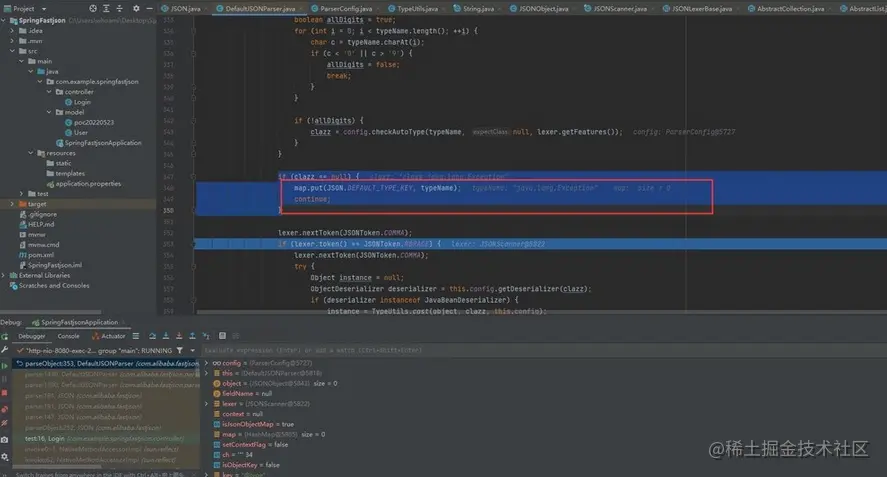887x477 pixels.
Task: Click the camera thread dump icon
Action: (x=5, y=440)
